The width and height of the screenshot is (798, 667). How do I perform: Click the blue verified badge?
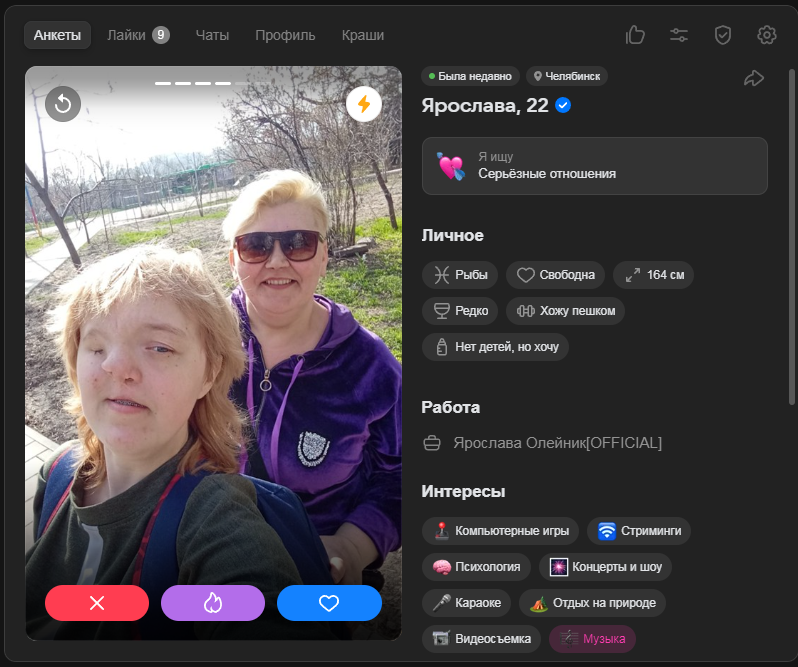(x=563, y=105)
